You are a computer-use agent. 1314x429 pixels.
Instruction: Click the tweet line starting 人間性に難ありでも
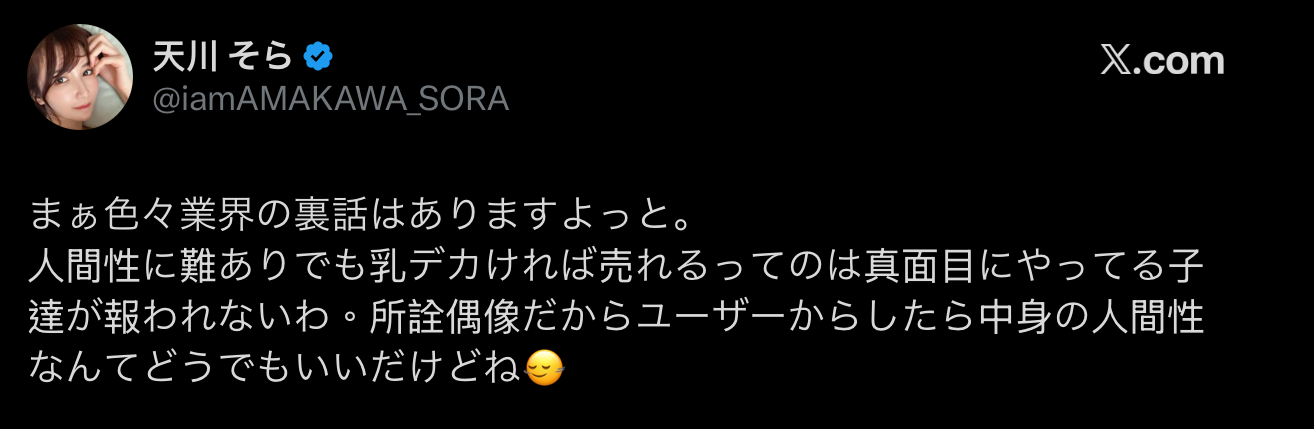coord(615,267)
